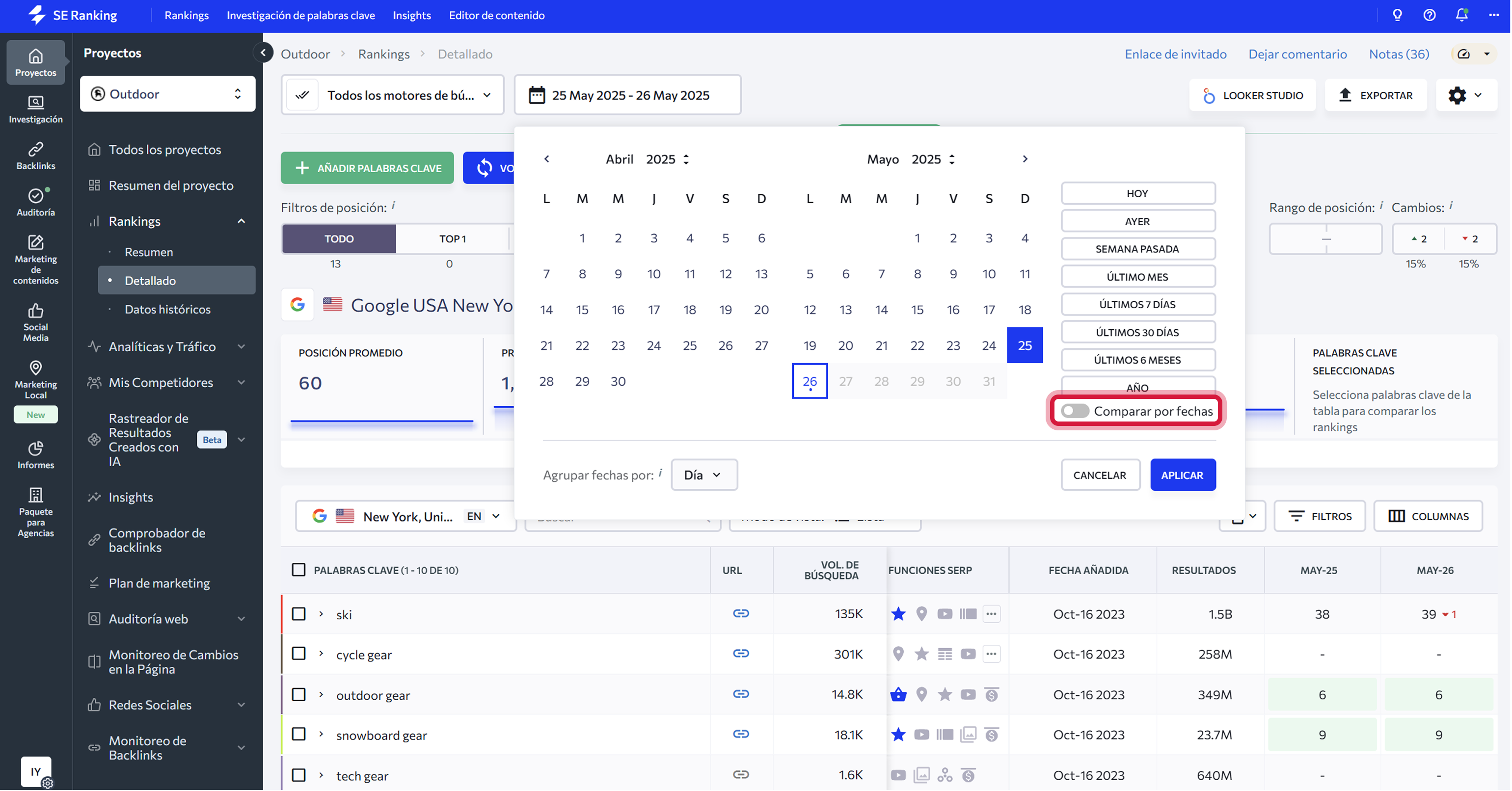
Task: Check the outdoor gear checkbox
Action: click(x=299, y=695)
